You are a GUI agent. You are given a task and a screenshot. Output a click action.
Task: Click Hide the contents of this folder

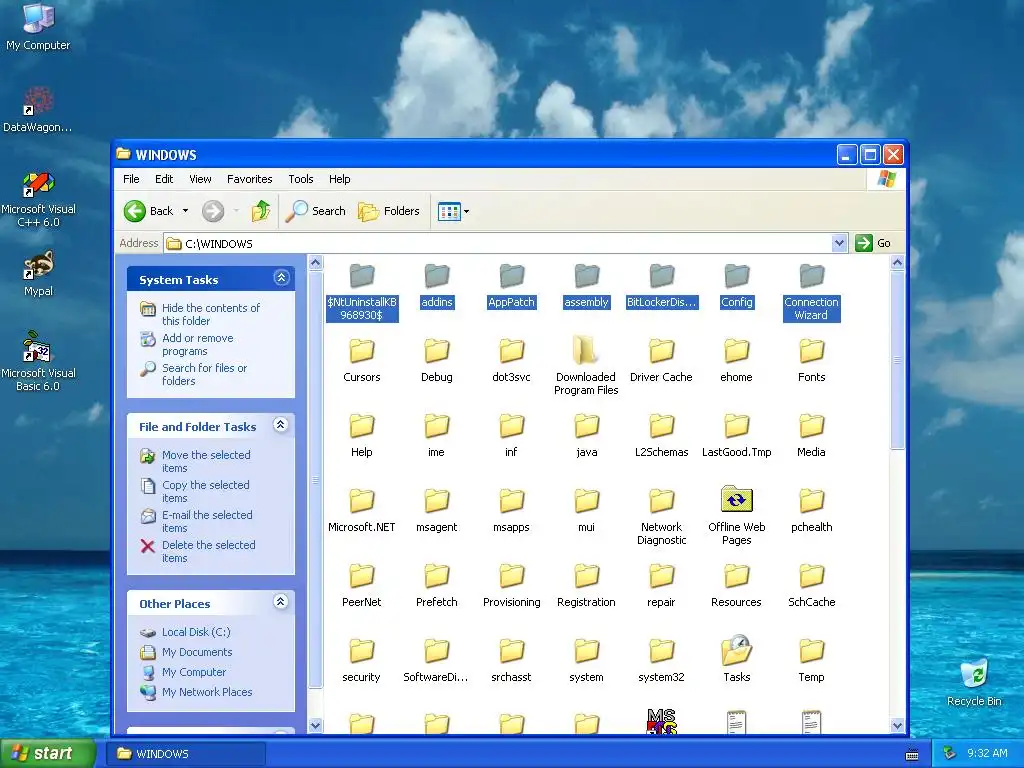click(210, 314)
